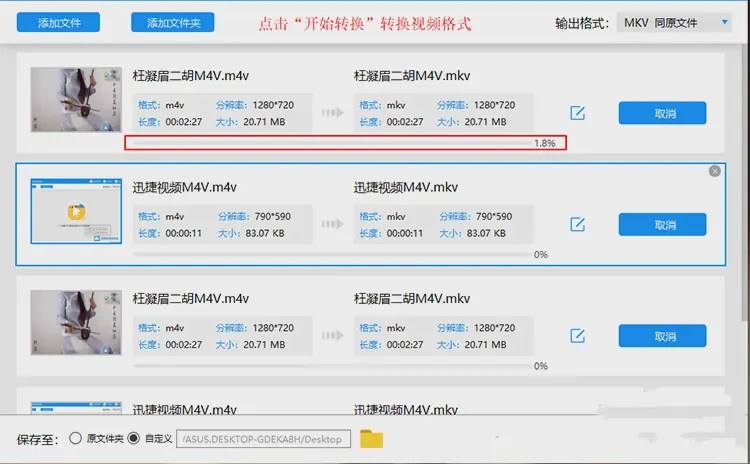Click the 迅捷视频M4V.m4v video thumbnail
Image resolution: width=750 pixels, height=464 pixels.
click(x=75, y=212)
